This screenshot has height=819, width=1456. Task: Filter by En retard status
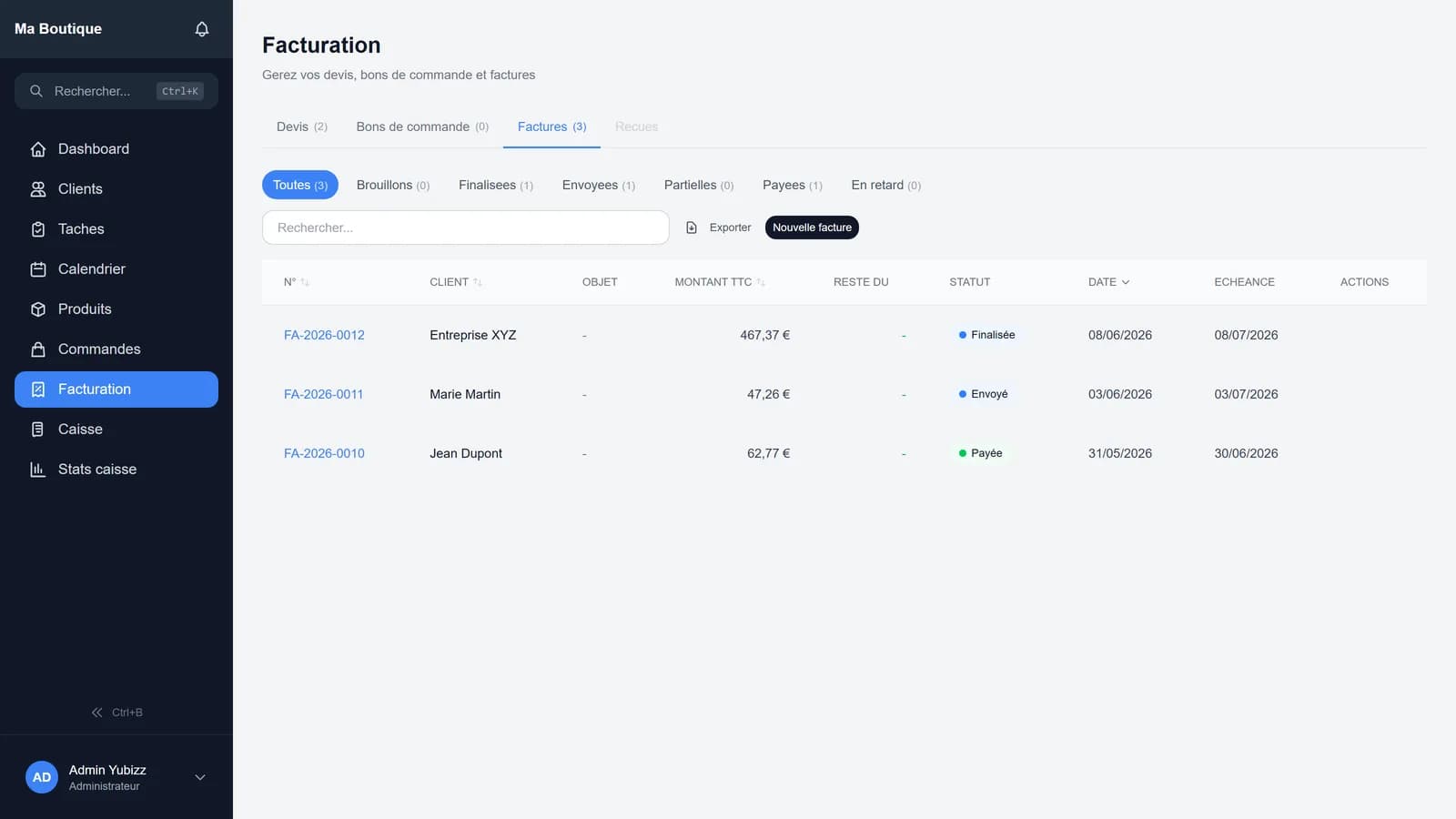coord(886,185)
